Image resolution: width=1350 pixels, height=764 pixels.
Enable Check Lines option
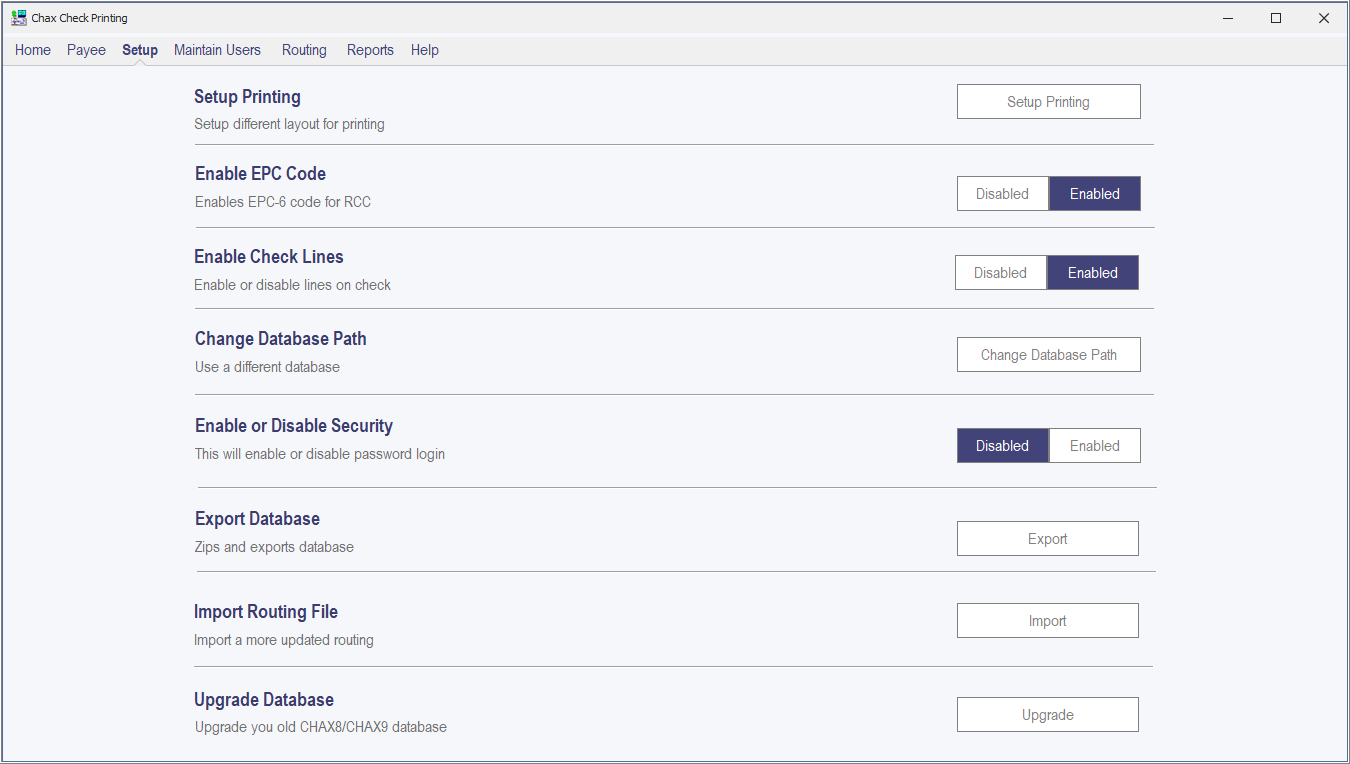coord(1092,273)
